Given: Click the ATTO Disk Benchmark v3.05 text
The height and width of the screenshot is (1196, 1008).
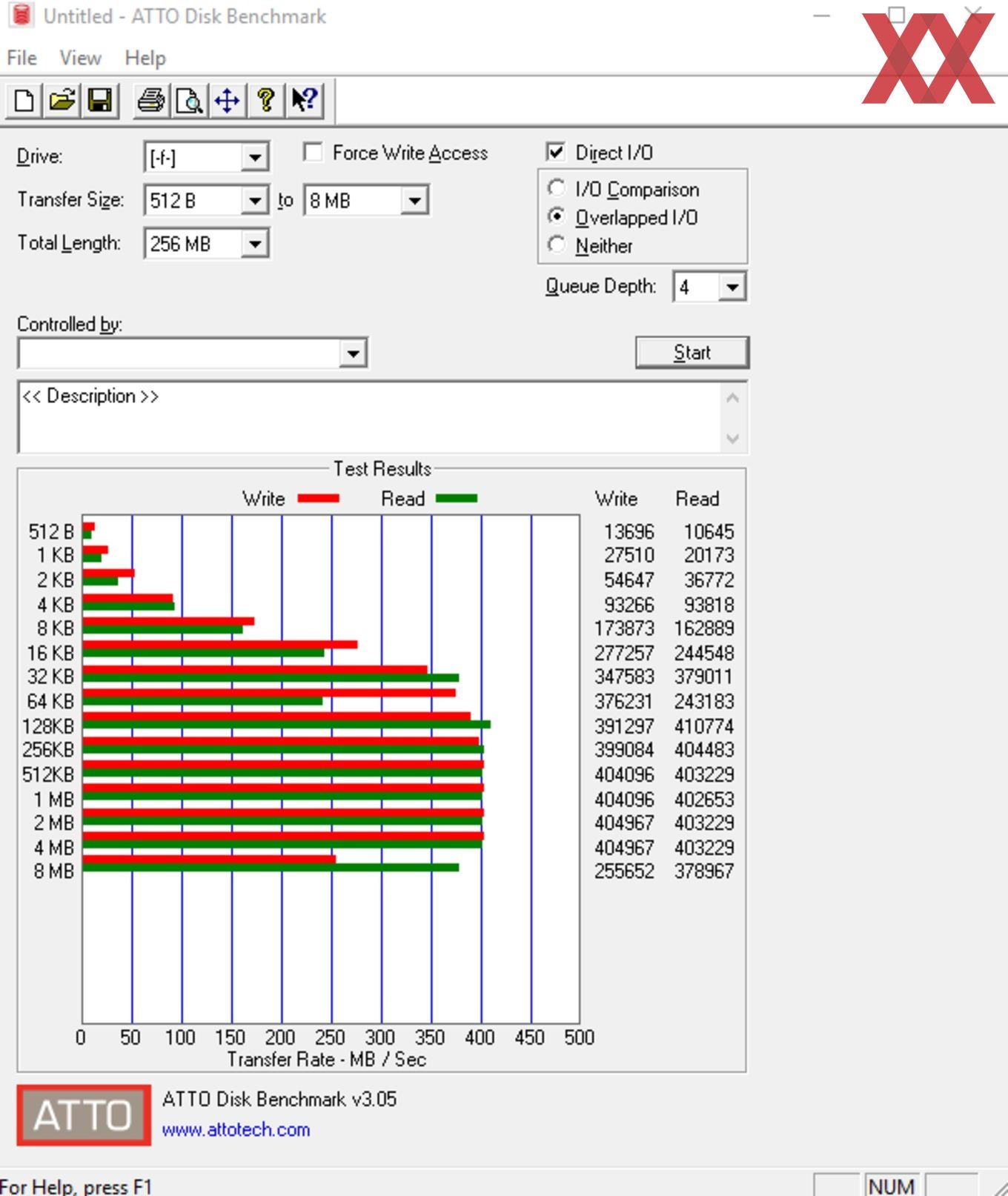Looking at the screenshot, I should coord(279,1099).
